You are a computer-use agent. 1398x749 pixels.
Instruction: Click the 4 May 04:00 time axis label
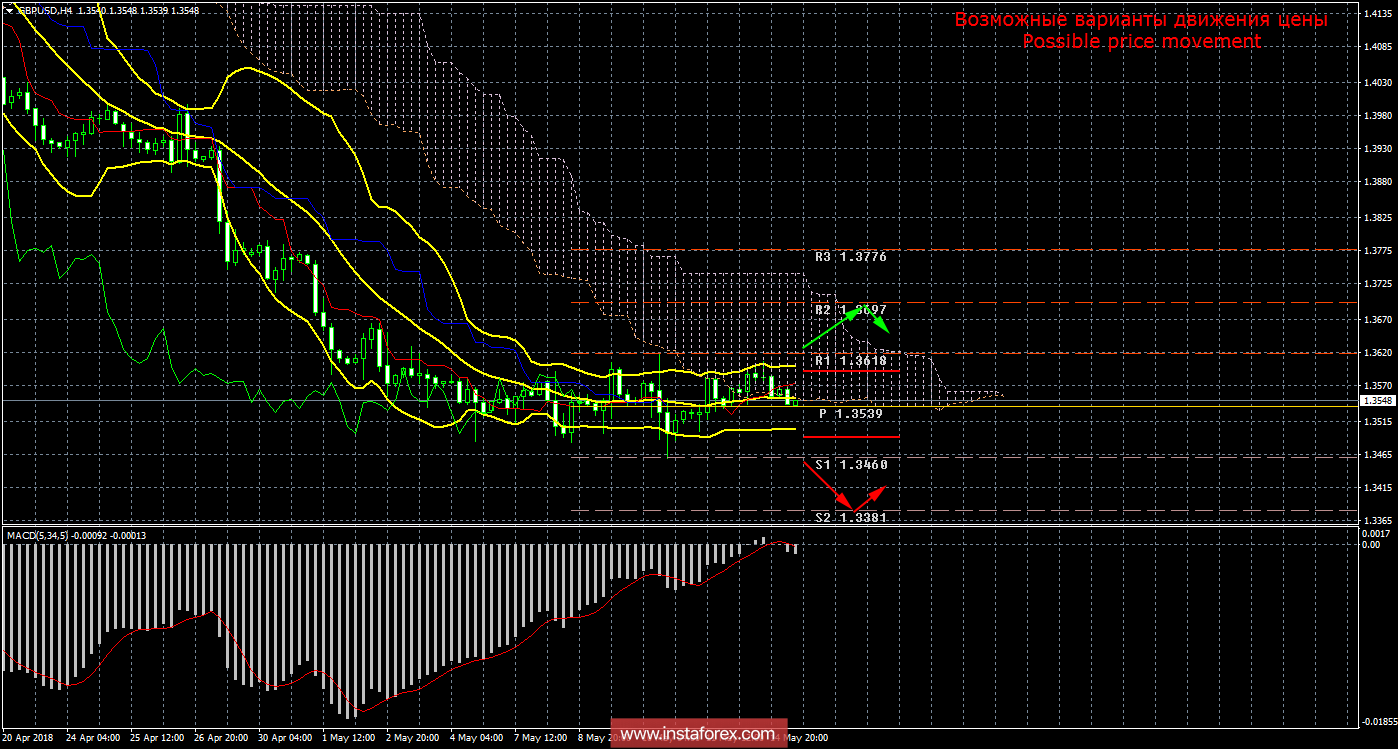(x=477, y=738)
